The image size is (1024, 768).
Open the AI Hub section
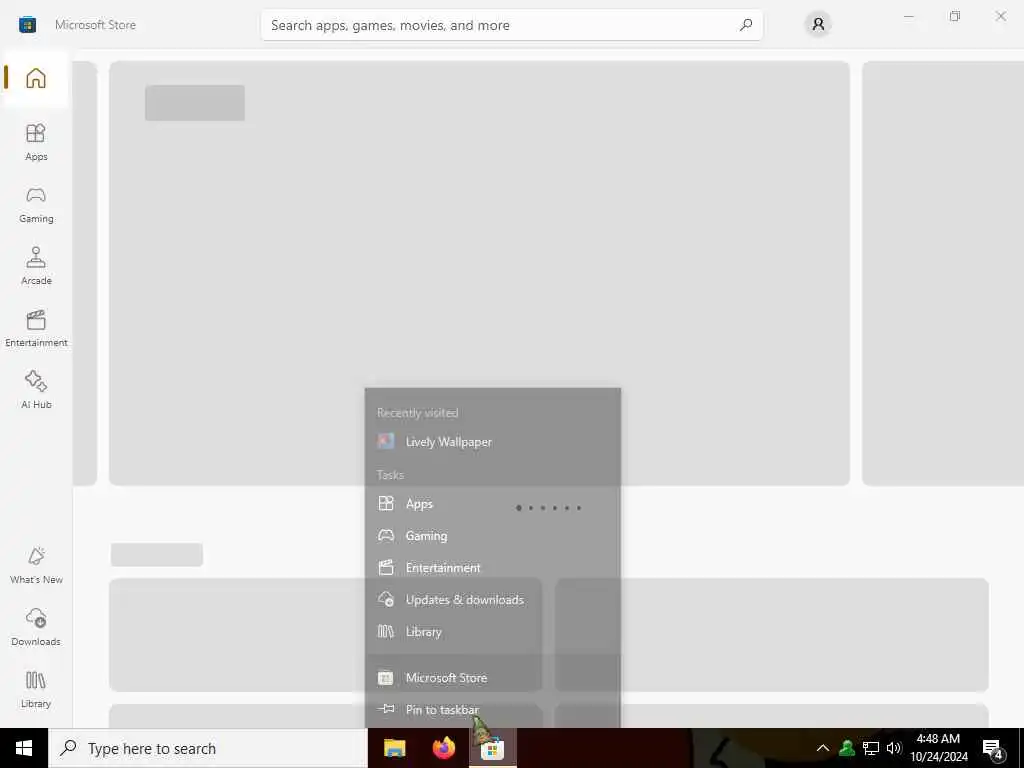pos(36,390)
